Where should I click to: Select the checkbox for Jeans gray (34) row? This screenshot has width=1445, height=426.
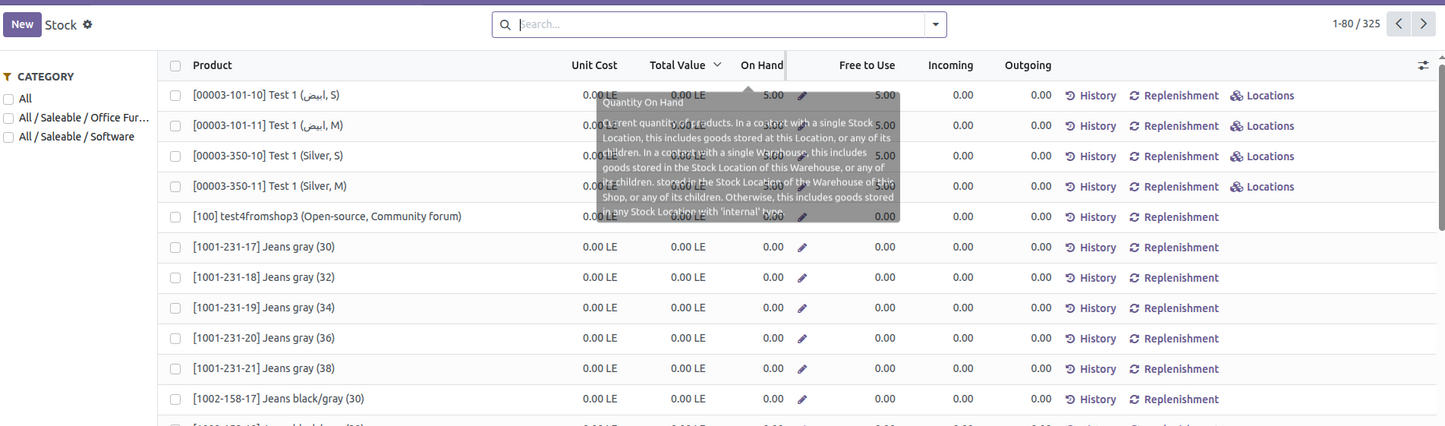[175, 308]
